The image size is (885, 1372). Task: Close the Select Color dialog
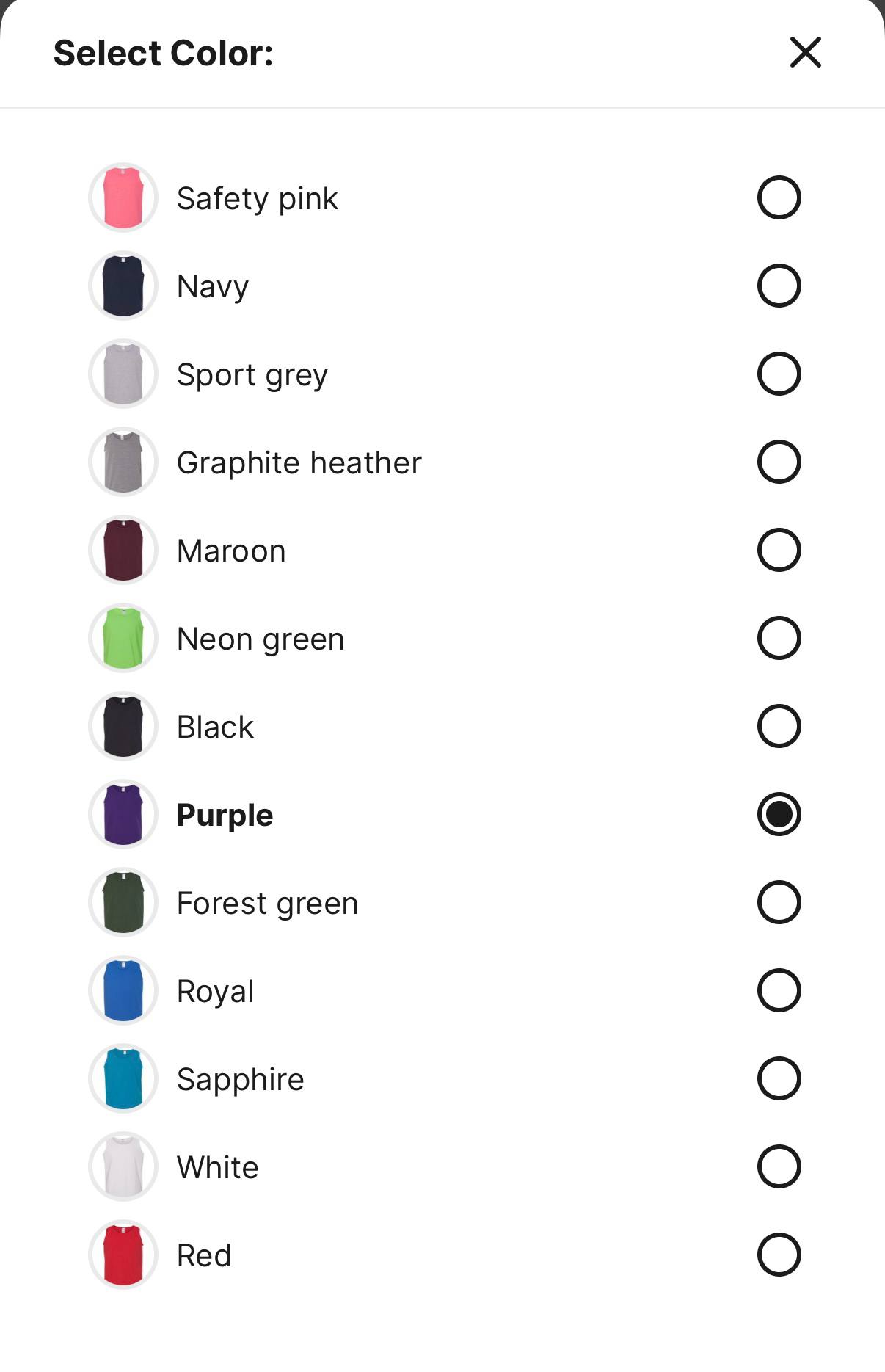tap(805, 52)
